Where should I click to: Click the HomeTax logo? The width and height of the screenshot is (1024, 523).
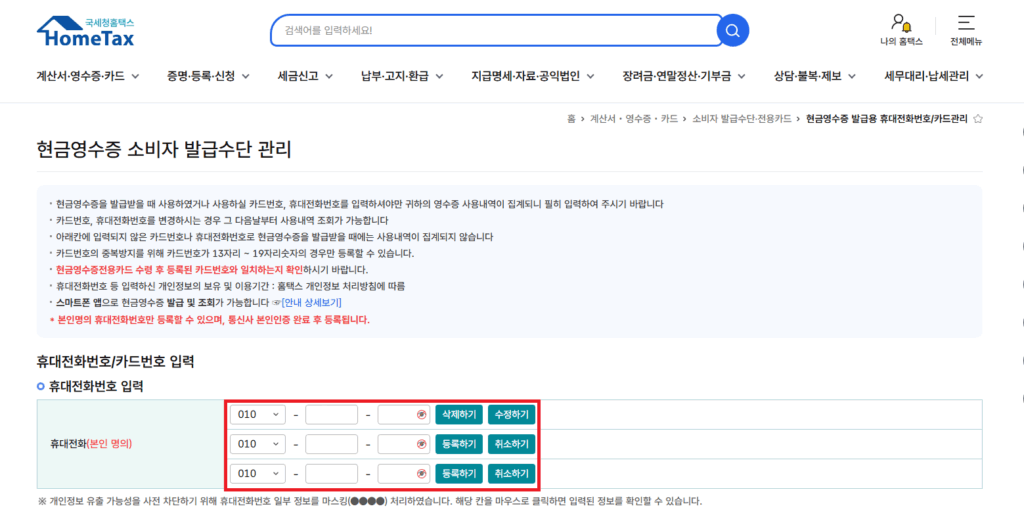[x=86, y=31]
